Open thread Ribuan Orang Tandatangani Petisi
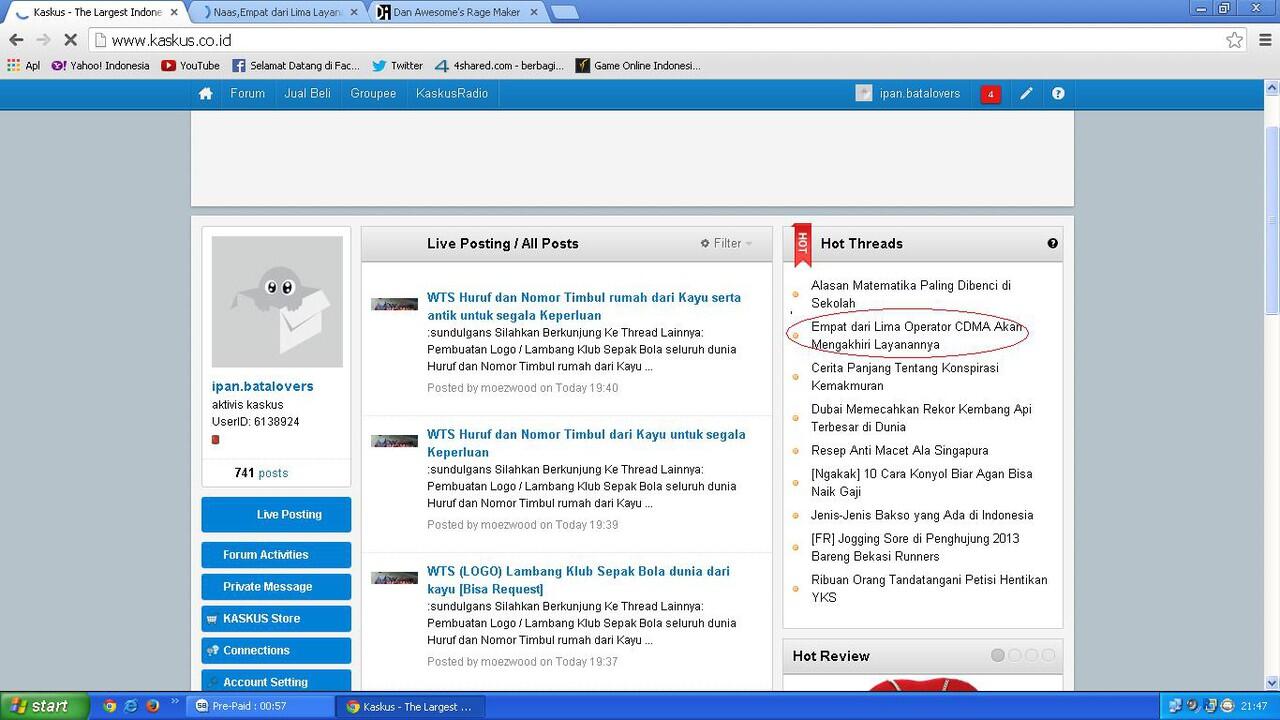 point(929,588)
